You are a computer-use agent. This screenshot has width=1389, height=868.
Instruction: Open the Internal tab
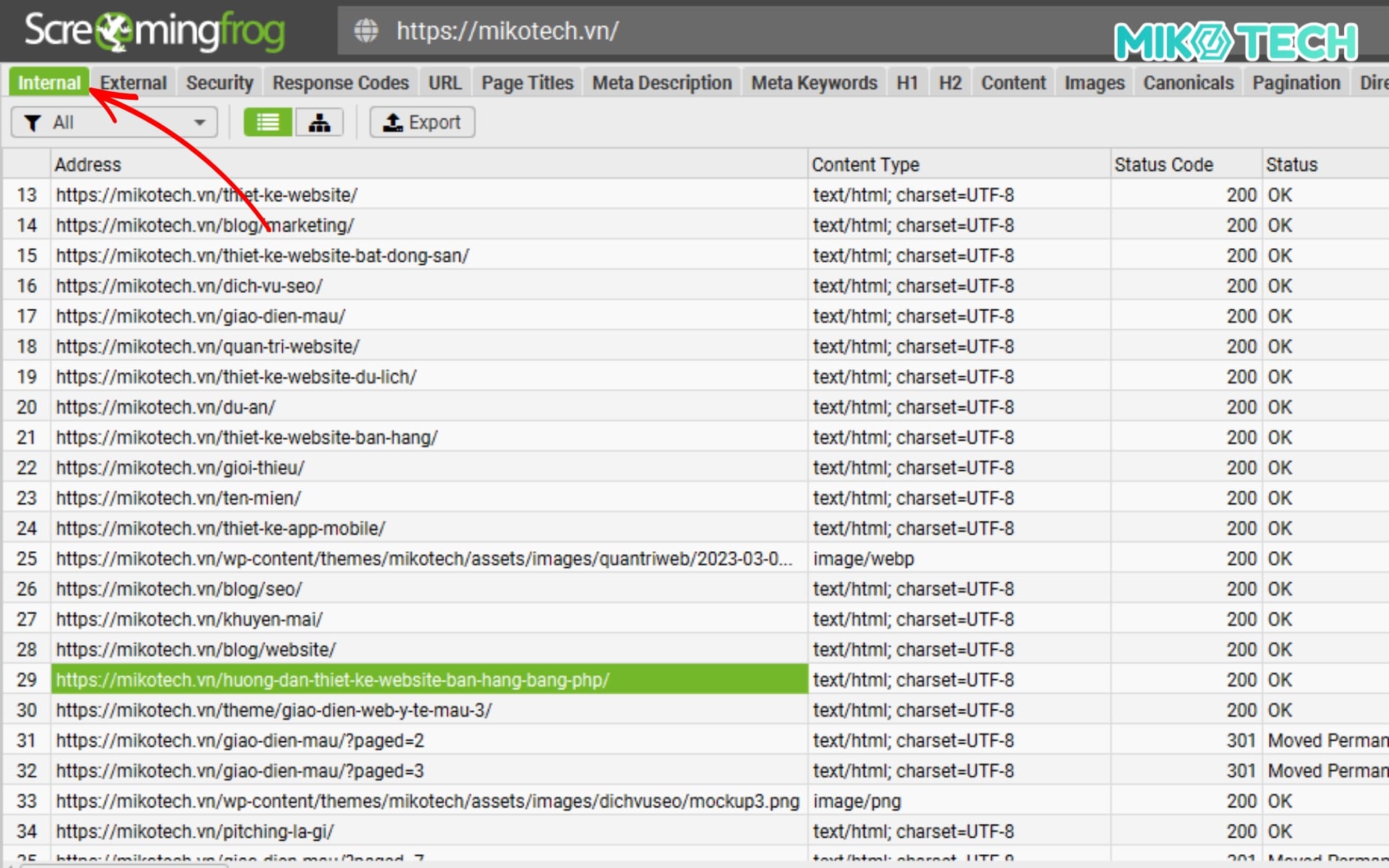point(49,82)
